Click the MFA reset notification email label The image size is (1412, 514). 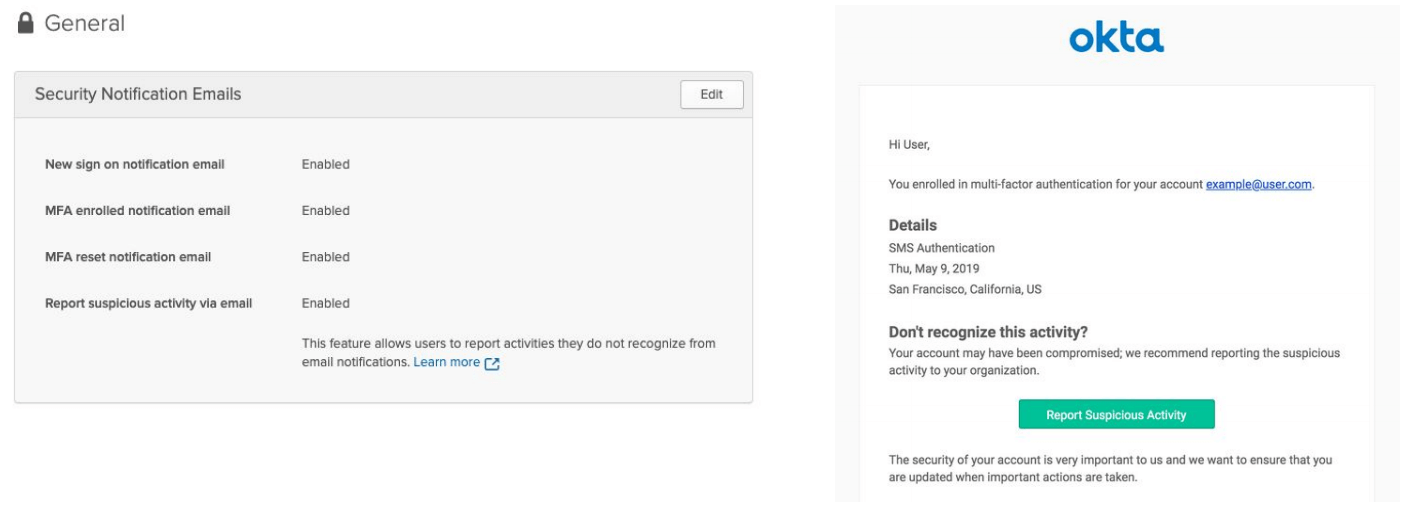(127, 257)
